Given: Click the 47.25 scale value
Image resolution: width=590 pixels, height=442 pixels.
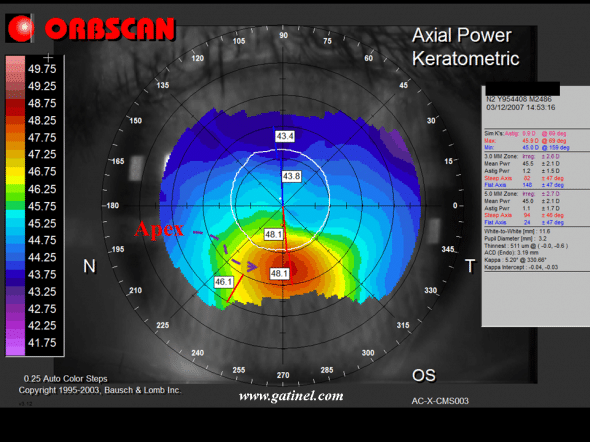Looking at the screenshot, I should pos(42,154).
